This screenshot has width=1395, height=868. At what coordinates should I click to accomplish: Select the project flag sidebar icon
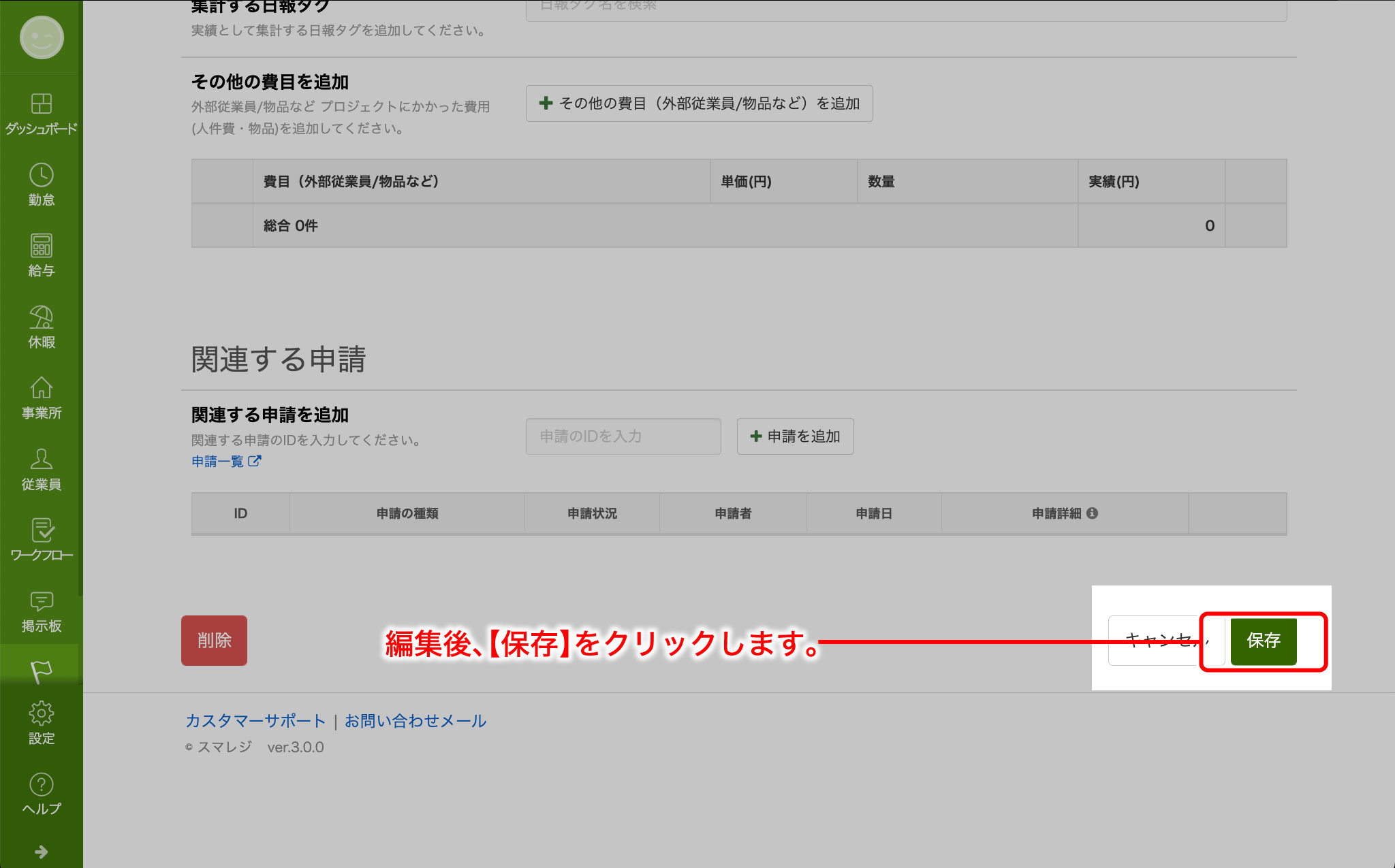pyautogui.click(x=41, y=671)
